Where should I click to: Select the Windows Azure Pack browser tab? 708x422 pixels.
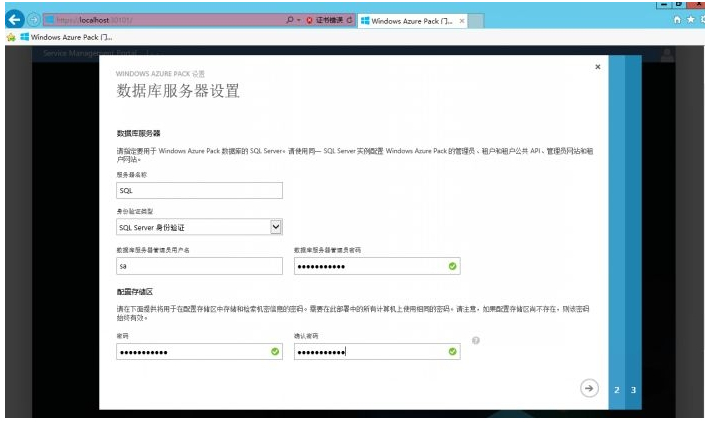tap(412, 21)
